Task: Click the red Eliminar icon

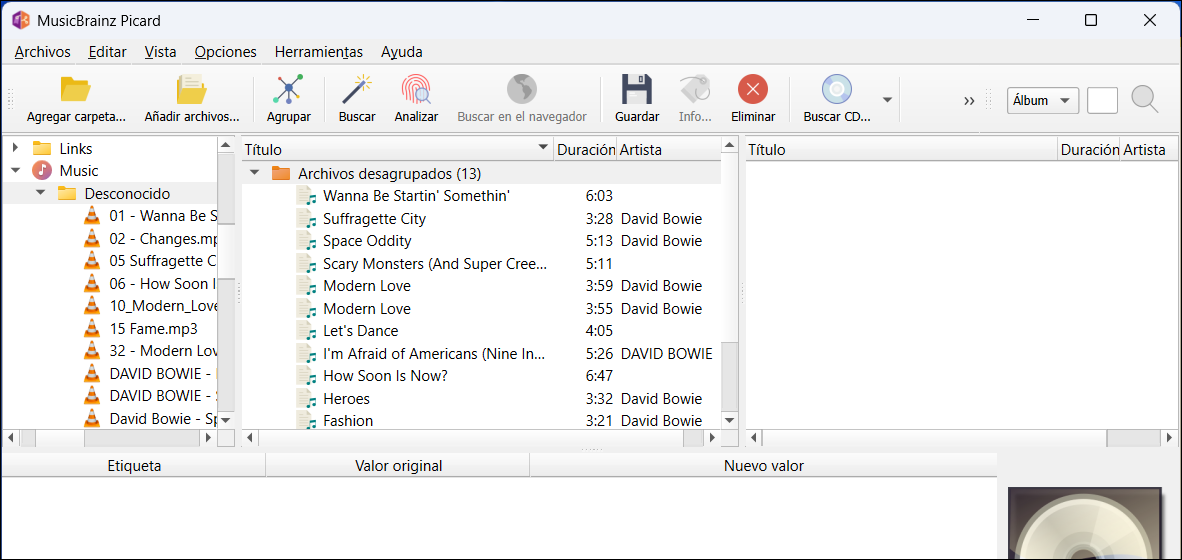Action: point(752,90)
